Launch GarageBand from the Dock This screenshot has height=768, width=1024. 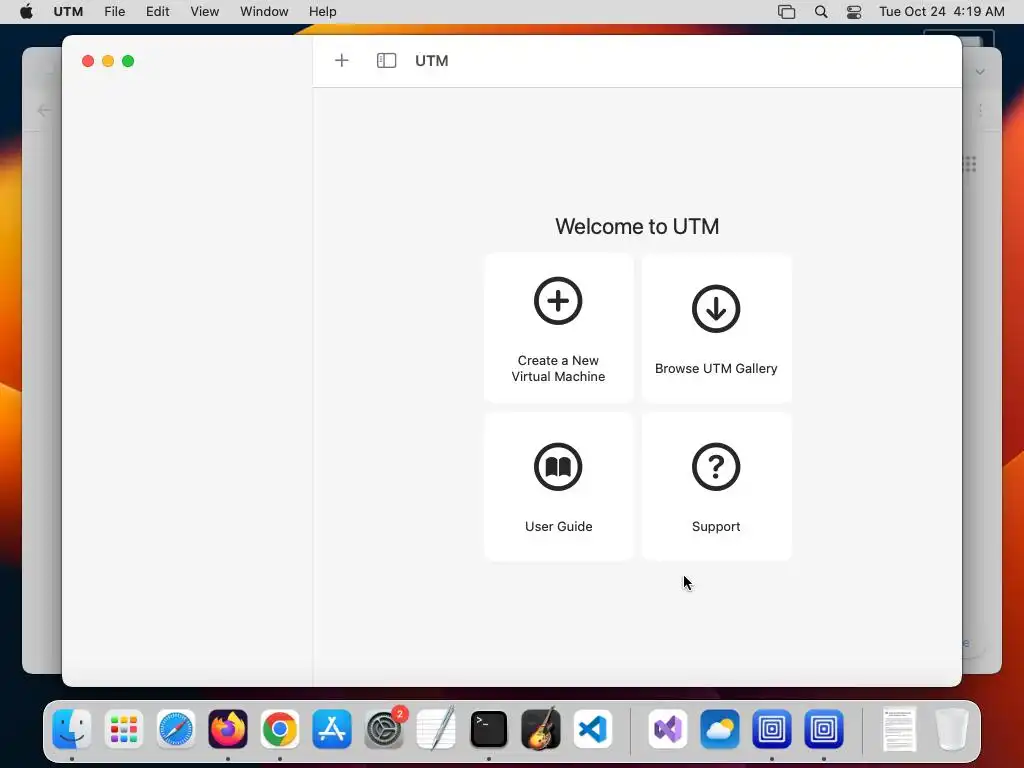coord(541,729)
